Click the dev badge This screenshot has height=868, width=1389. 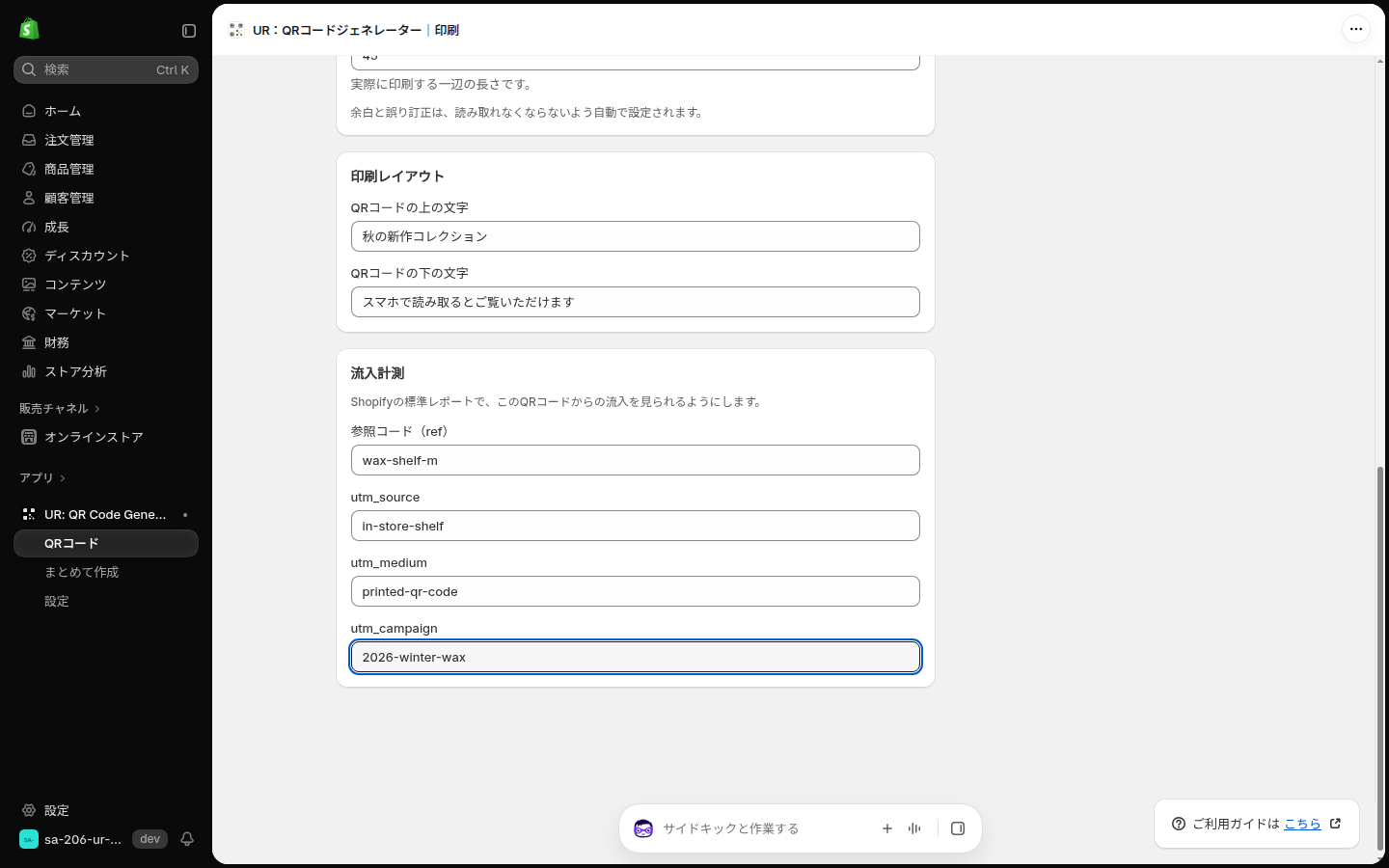150,839
